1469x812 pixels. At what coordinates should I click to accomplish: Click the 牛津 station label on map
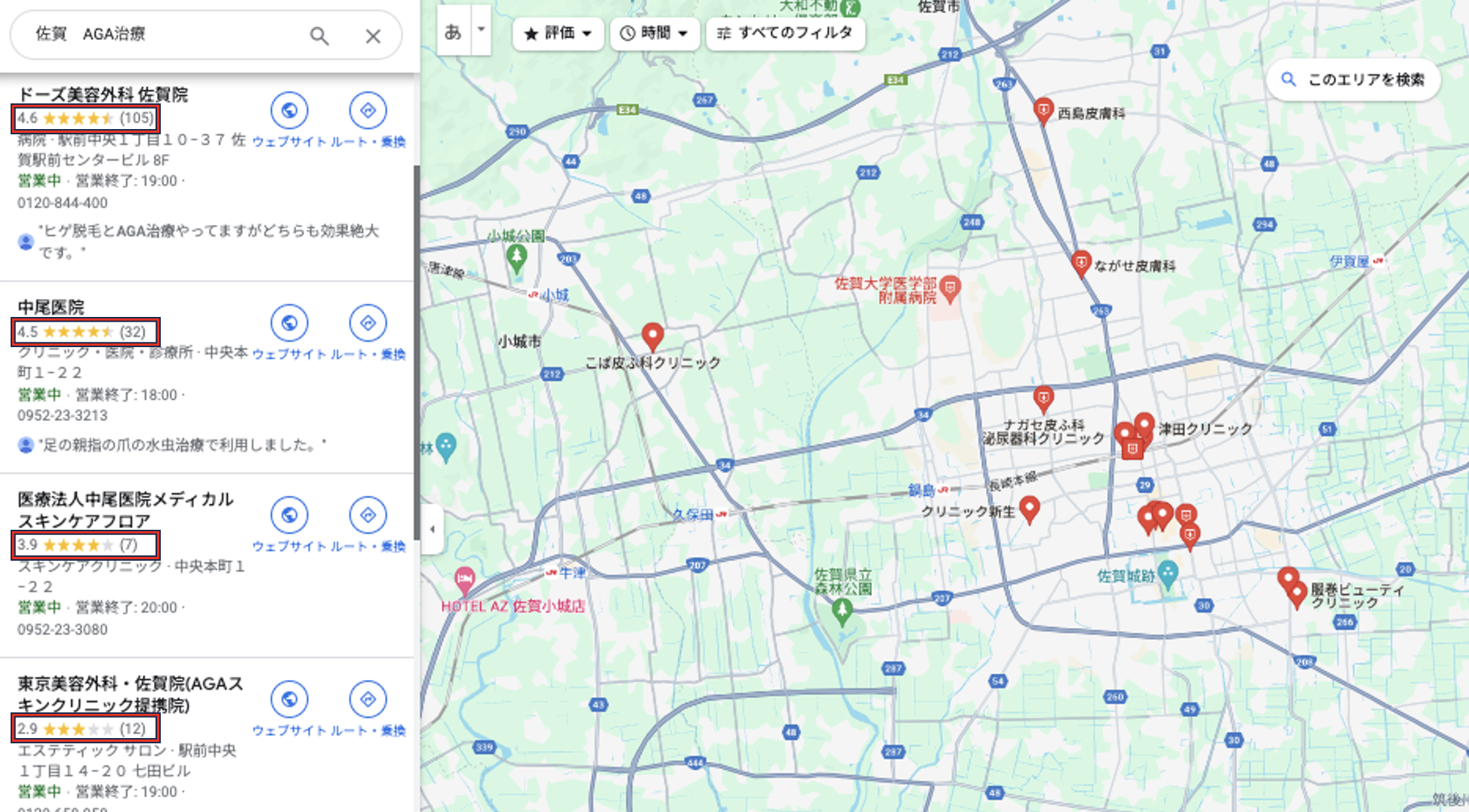pyautogui.click(x=572, y=573)
